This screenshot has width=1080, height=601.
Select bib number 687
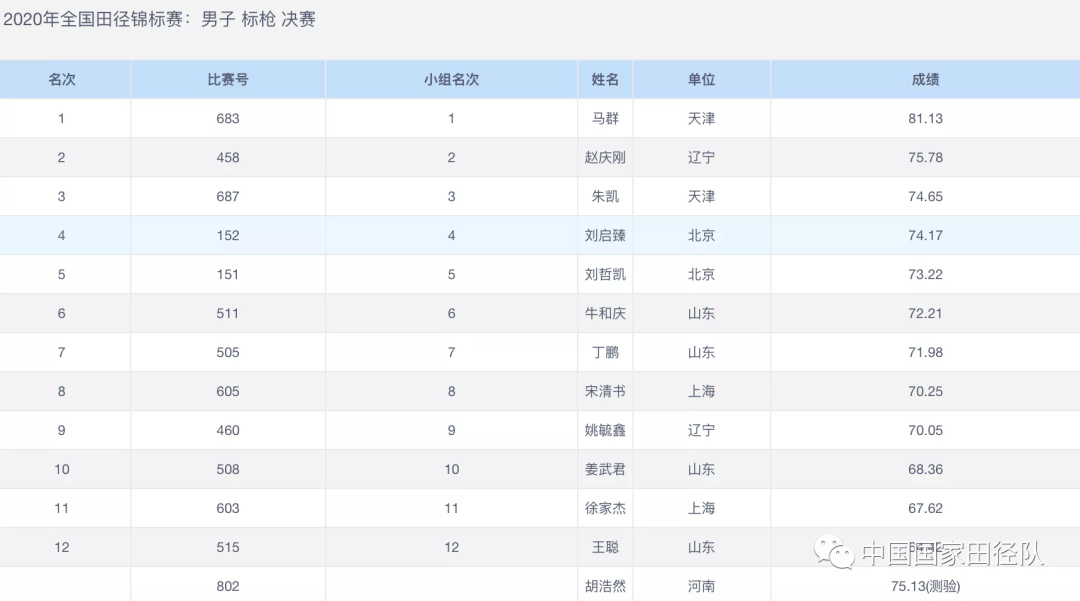tap(228, 196)
